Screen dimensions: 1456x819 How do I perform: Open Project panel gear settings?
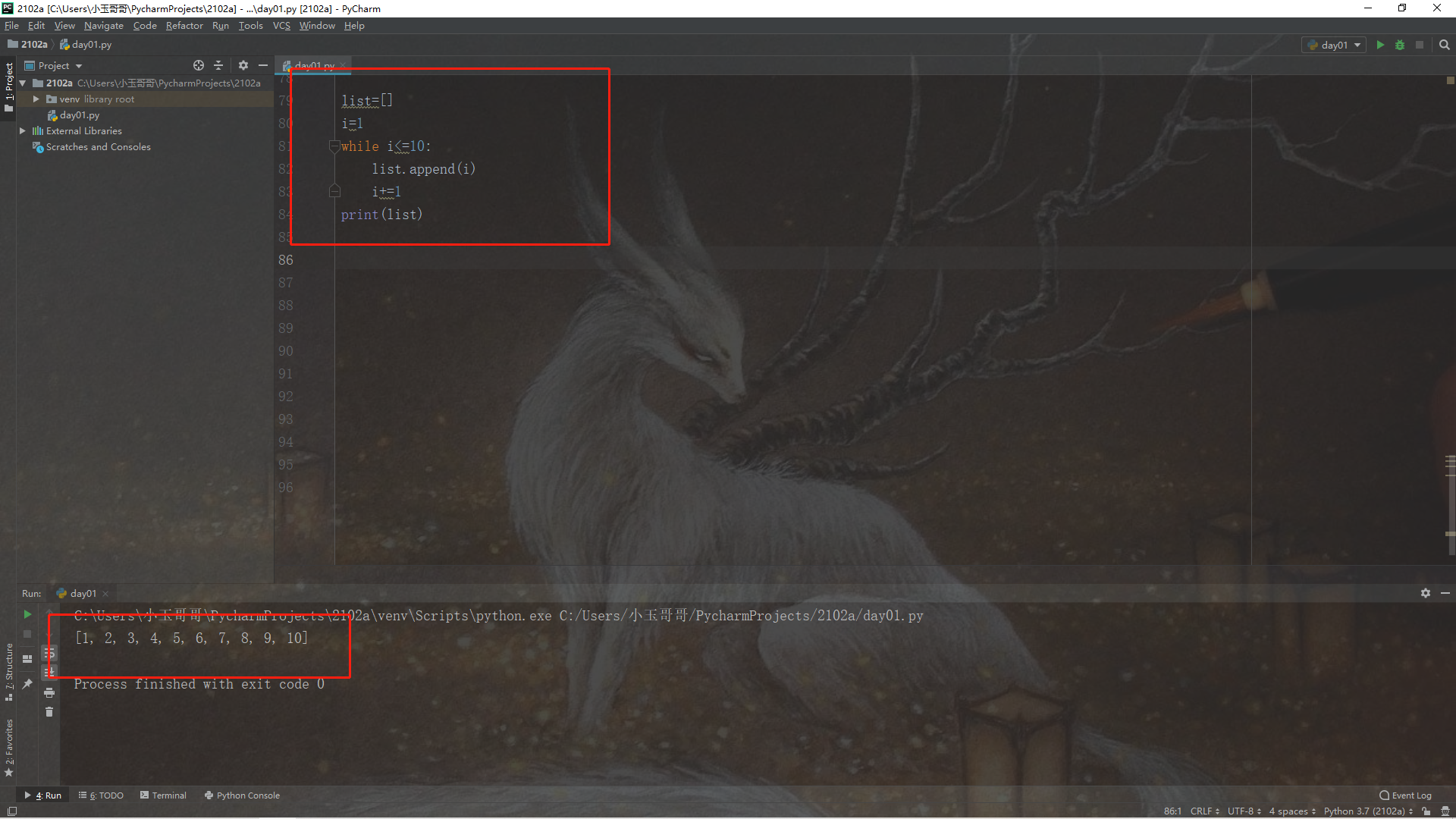243,65
